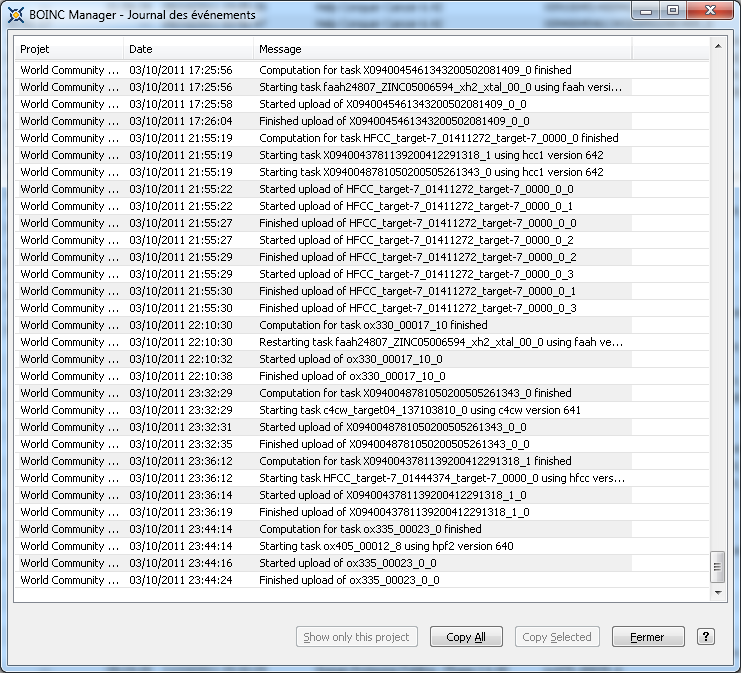Screen dimensions: 741x673
Task: Select 'Starting task ox405_00012_8 using hpf2' row
Action: (362, 546)
